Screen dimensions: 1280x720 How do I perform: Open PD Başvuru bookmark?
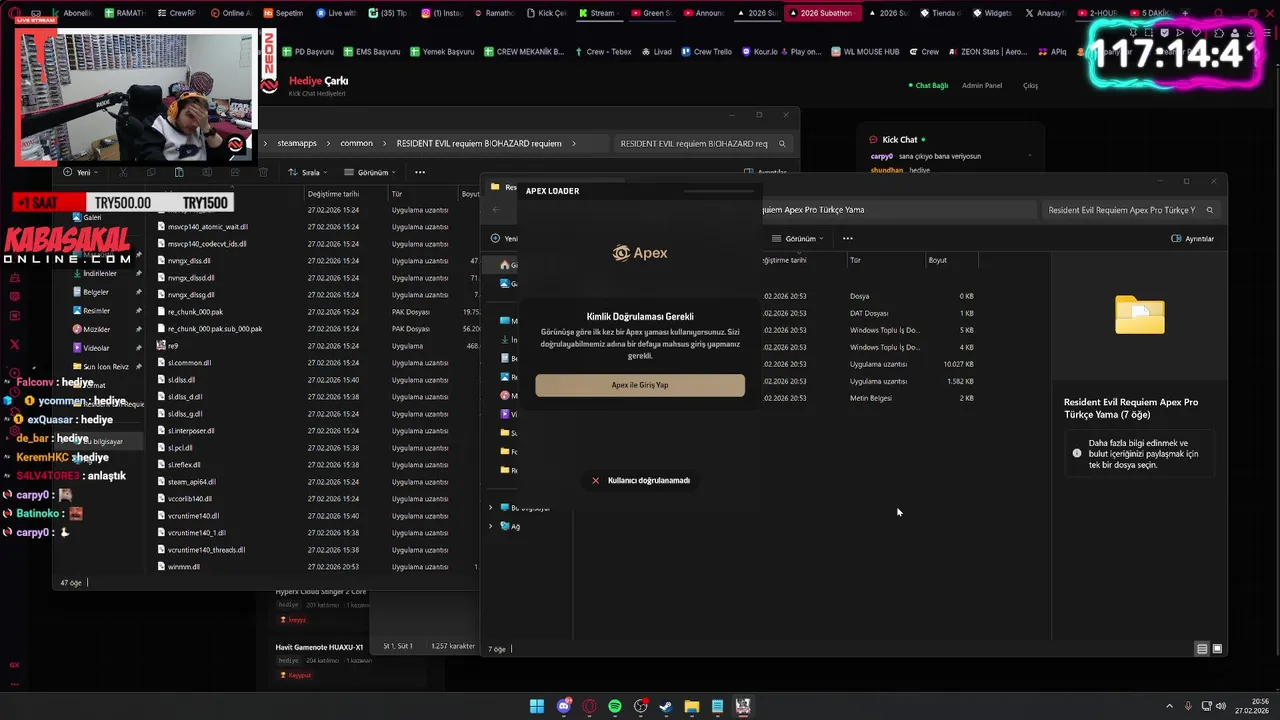[308, 52]
